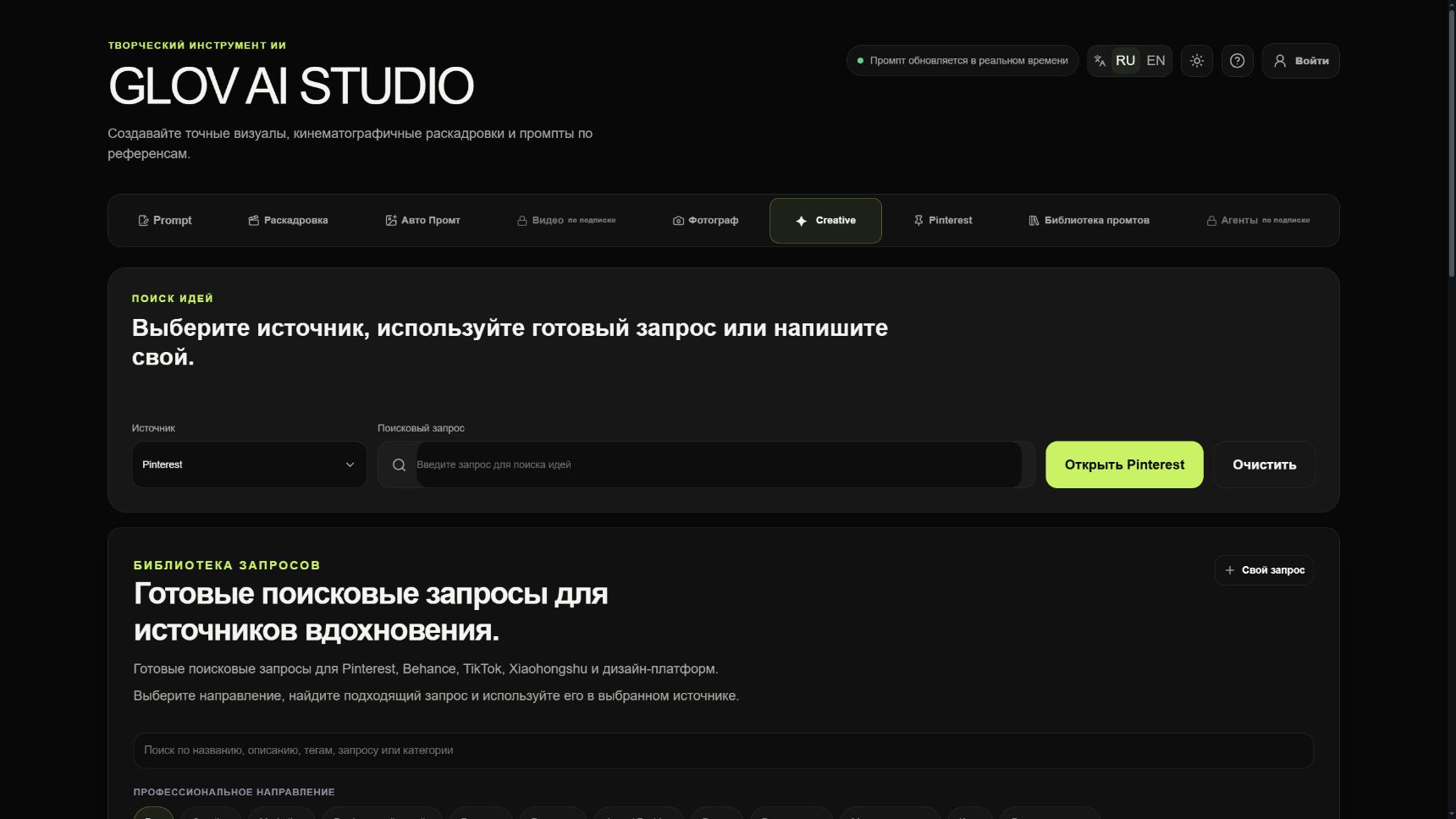1456x819 pixels.
Task: Focus the Введите запрос для поиска идей field
Action: tap(718, 464)
